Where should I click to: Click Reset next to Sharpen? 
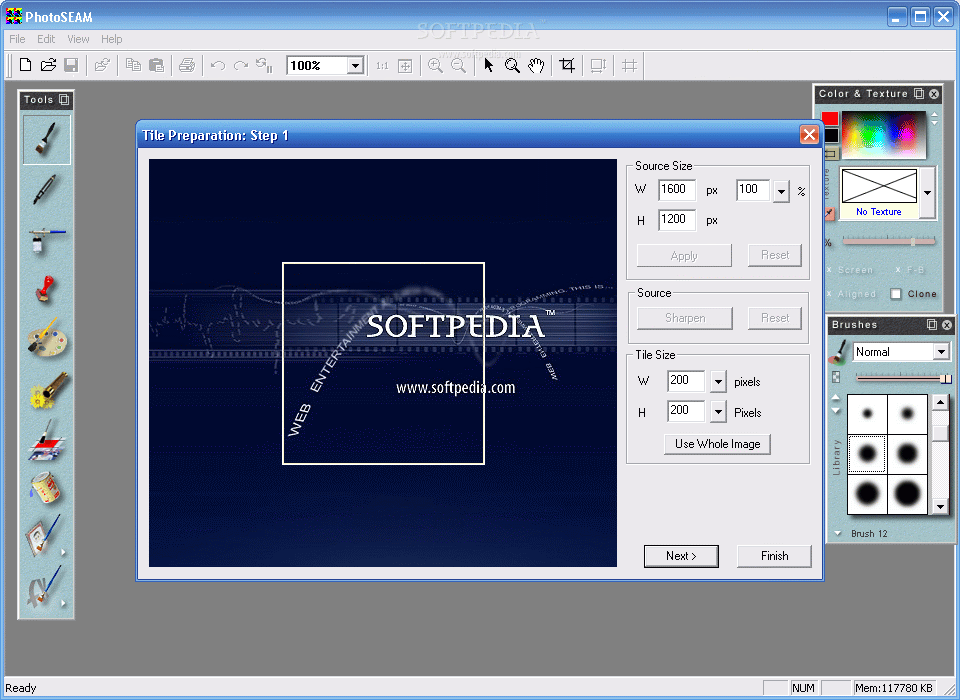click(774, 318)
